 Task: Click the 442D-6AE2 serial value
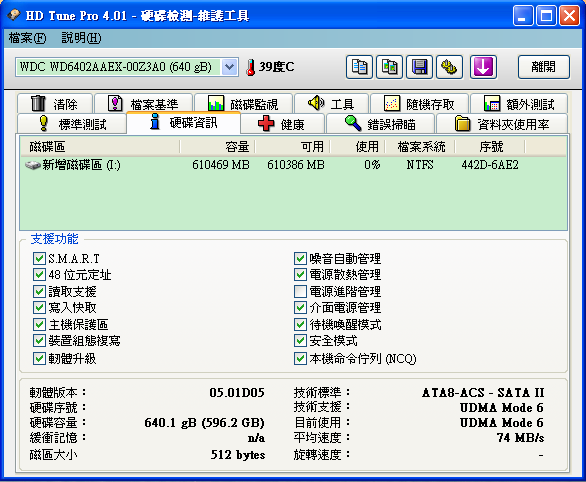[x=490, y=165]
